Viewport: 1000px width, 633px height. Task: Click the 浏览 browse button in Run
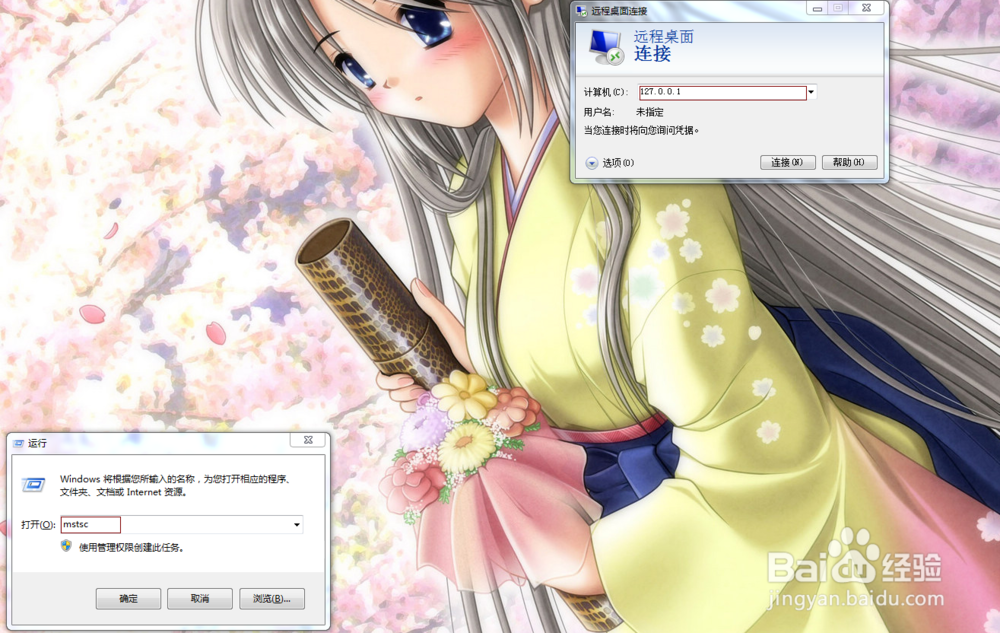pyautogui.click(x=272, y=599)
